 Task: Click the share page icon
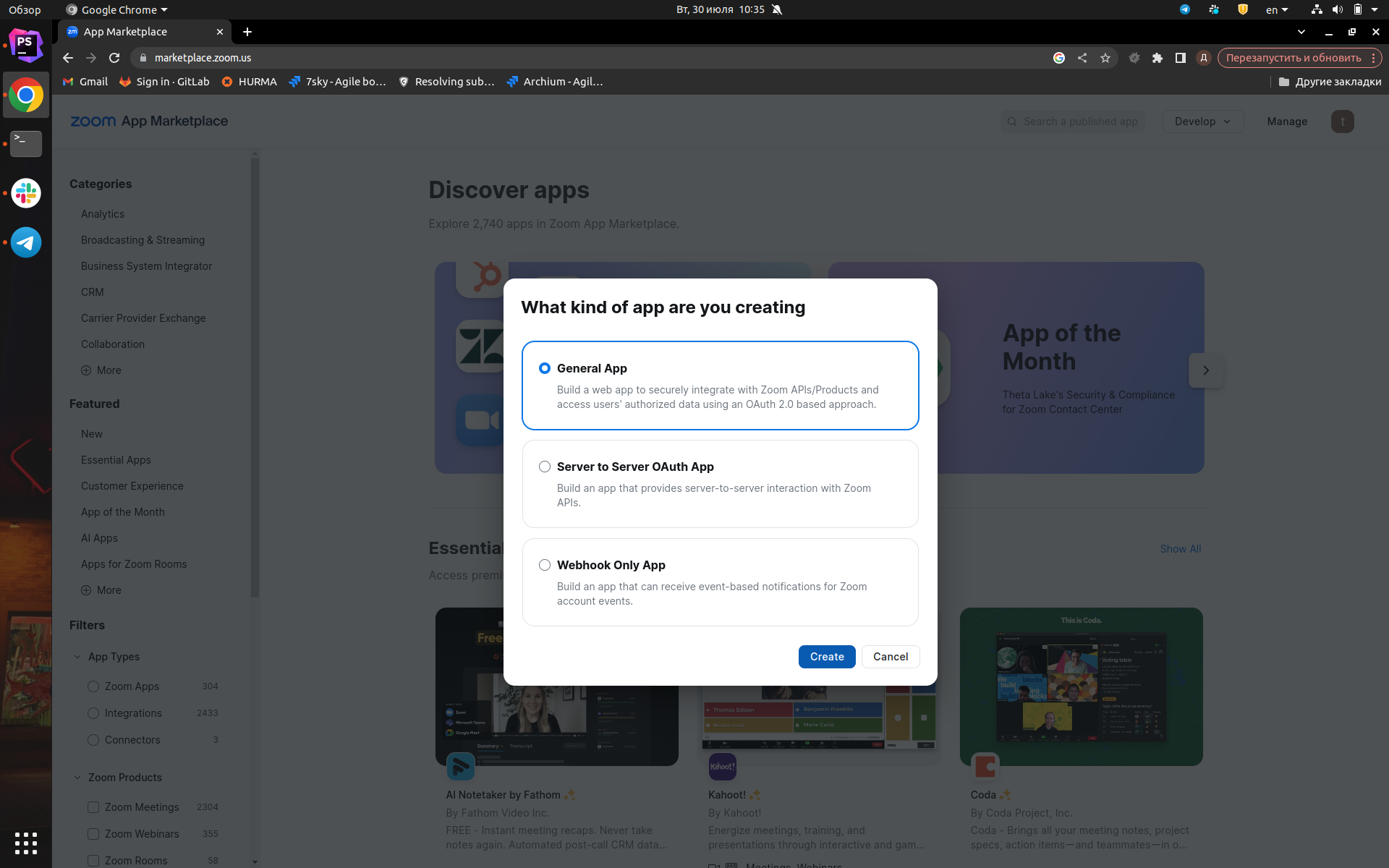click(1082, 58)
